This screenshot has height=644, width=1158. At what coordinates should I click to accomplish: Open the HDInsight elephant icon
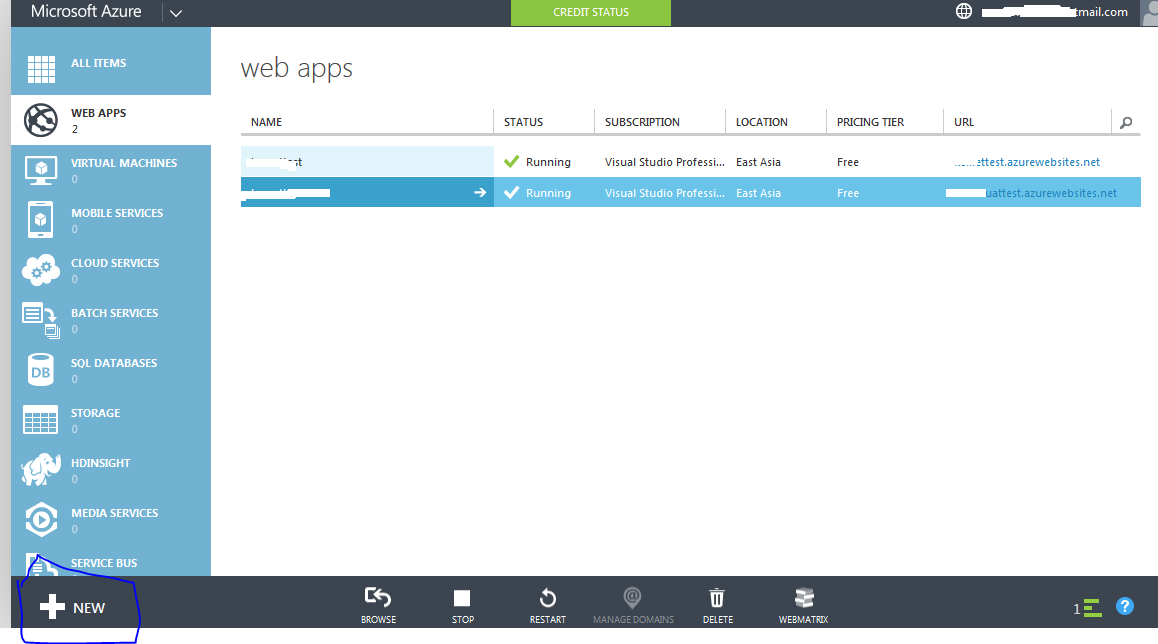pyautogui.click(x=41, y=470)
